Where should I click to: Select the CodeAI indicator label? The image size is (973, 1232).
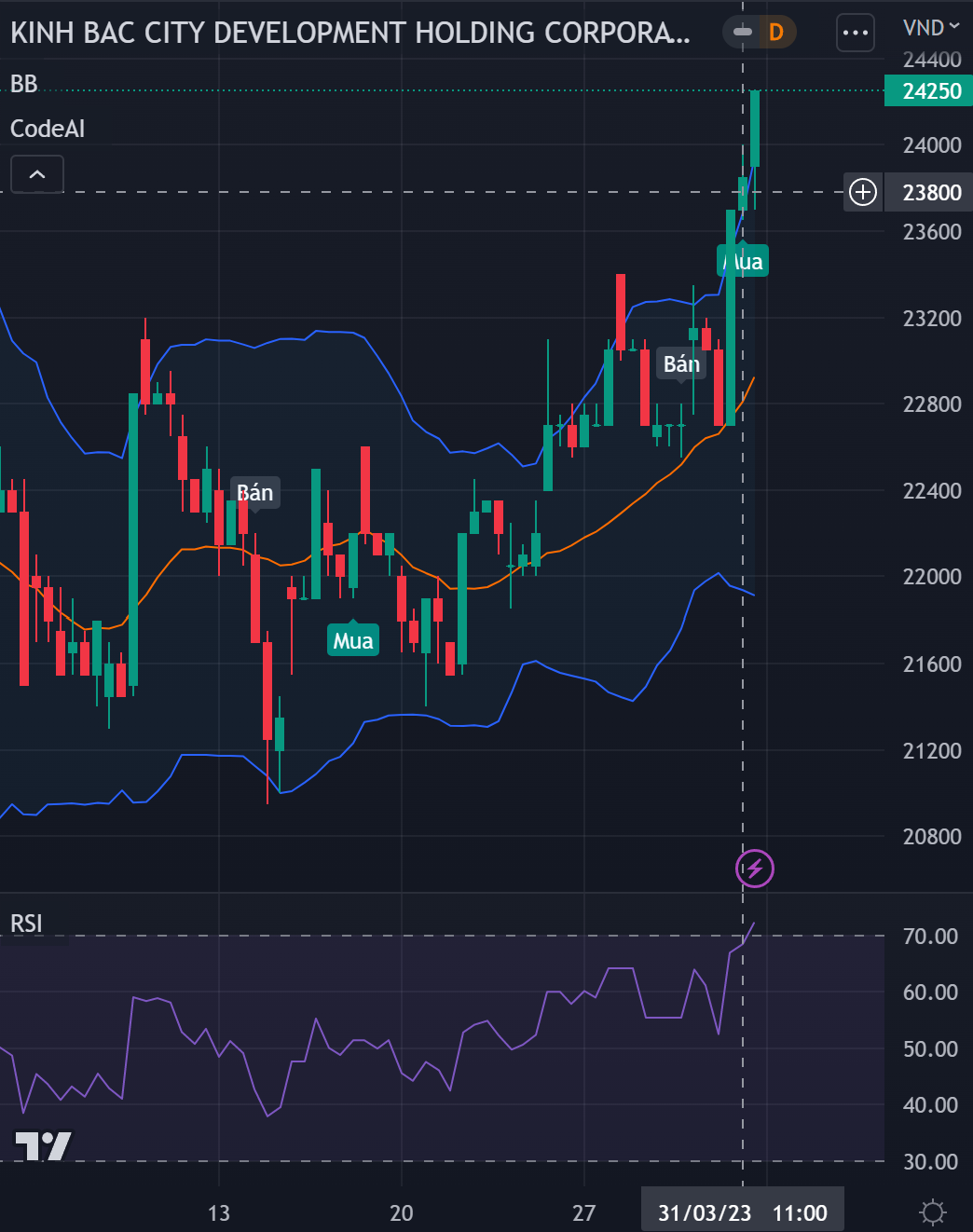click(48, 129)
